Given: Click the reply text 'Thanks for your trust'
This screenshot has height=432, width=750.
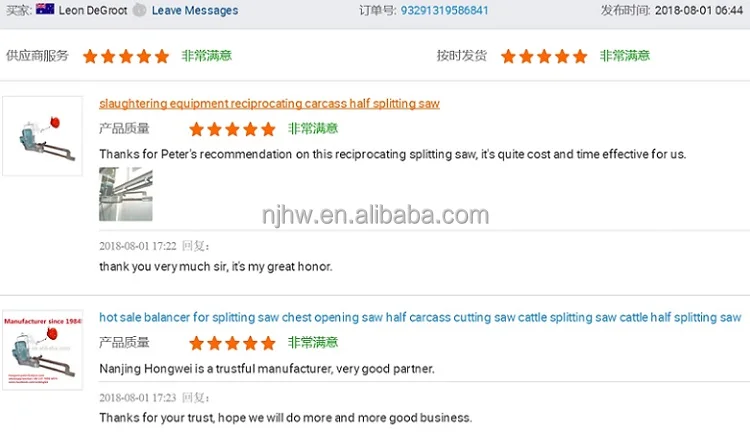Looking at the screenshot, I should coord(286,418).
